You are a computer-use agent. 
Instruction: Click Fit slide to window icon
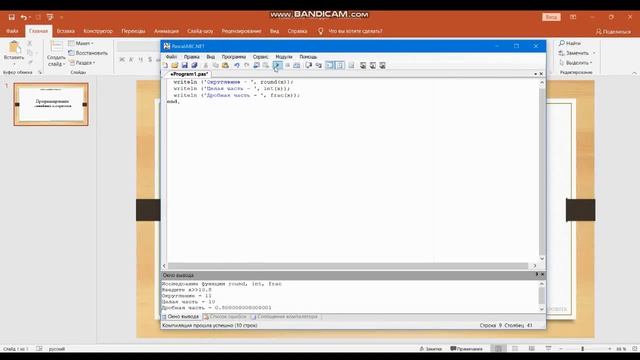[x=635, y=349]
